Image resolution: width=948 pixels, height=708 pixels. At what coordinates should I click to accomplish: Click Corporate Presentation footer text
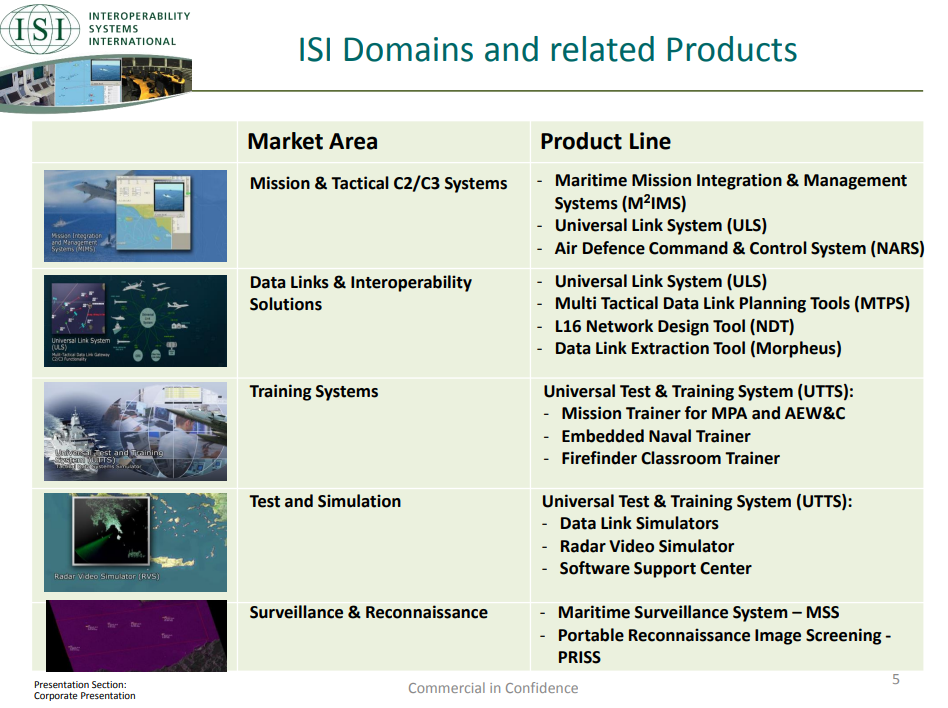click(85, 696)
